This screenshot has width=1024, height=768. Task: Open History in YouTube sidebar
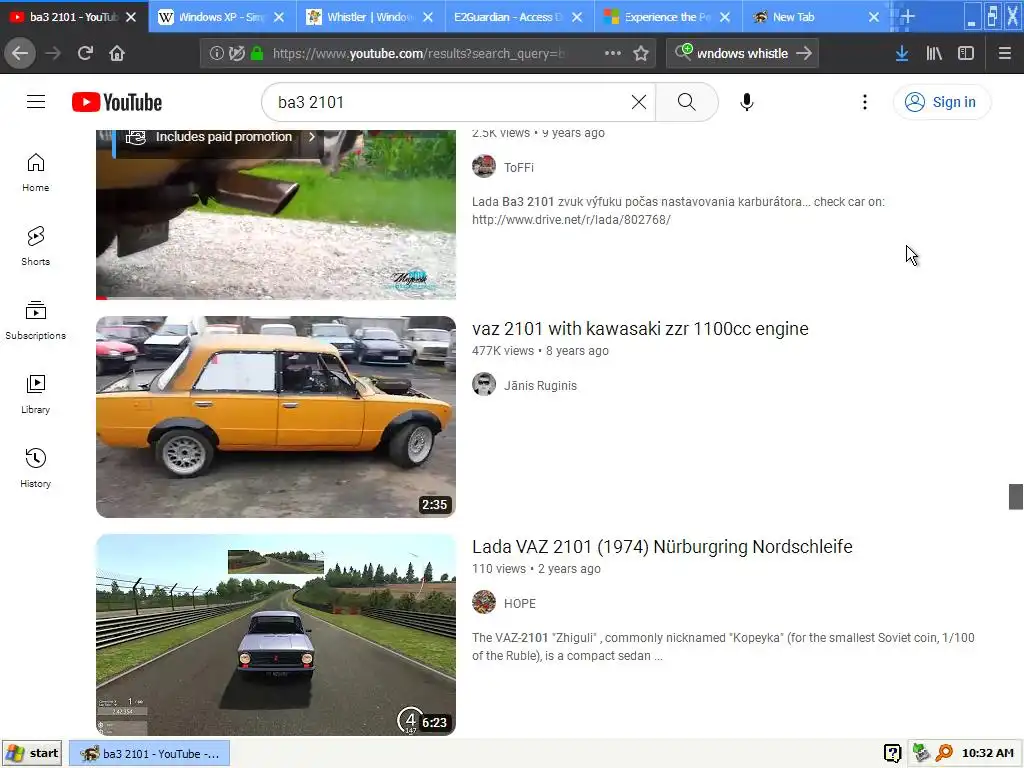pyautogui.click(x=35, y=468)
